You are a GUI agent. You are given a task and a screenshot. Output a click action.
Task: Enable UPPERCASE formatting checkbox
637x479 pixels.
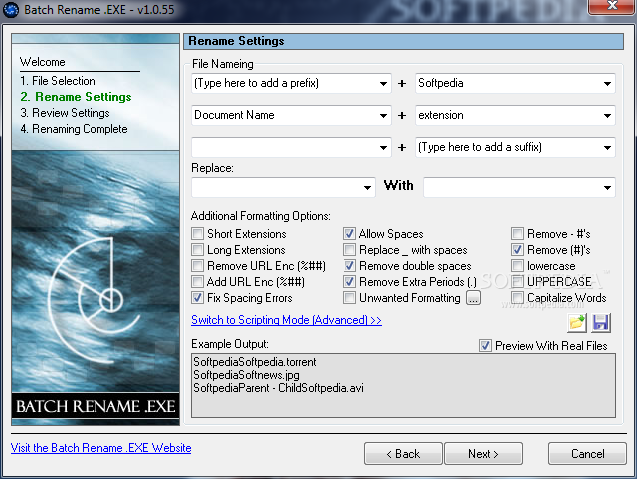(x=517, y=282)
